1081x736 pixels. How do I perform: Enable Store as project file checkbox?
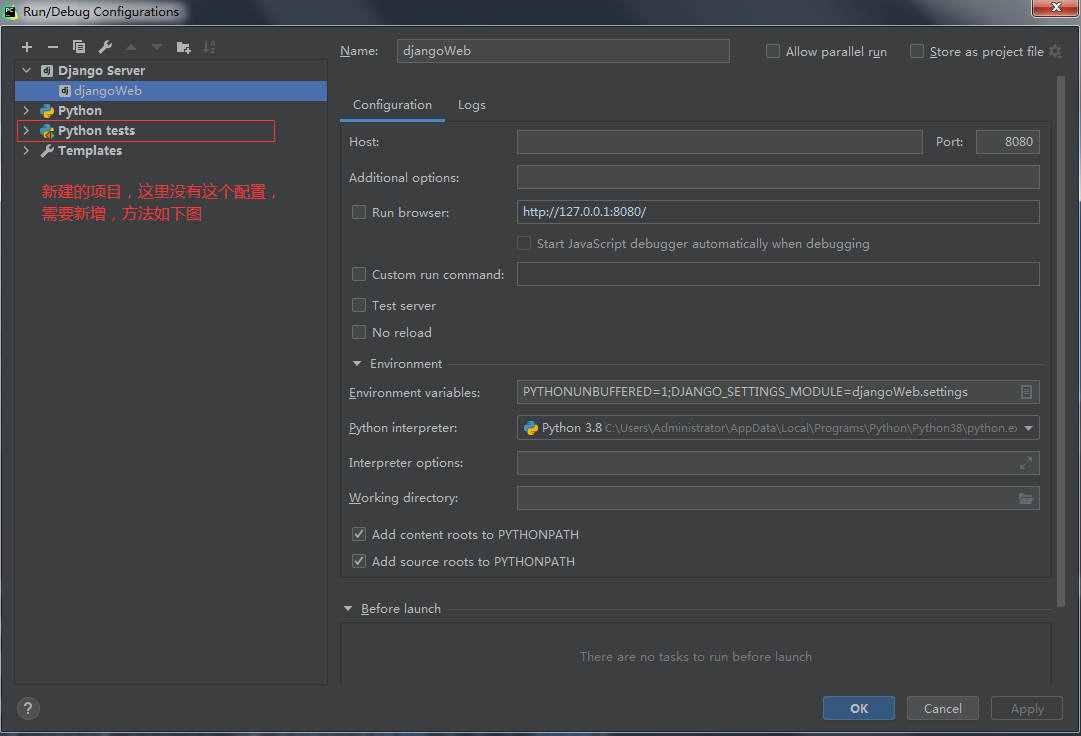917,52
